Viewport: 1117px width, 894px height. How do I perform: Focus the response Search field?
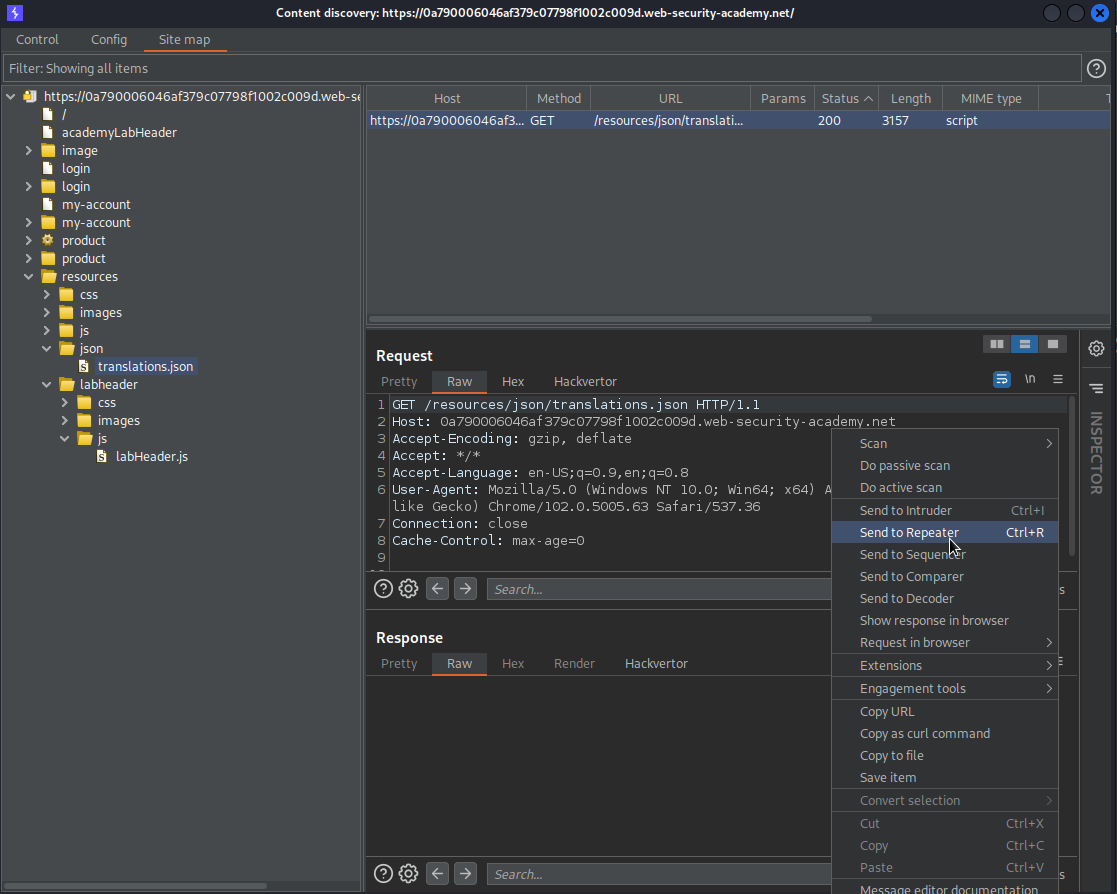pos(659,873)
